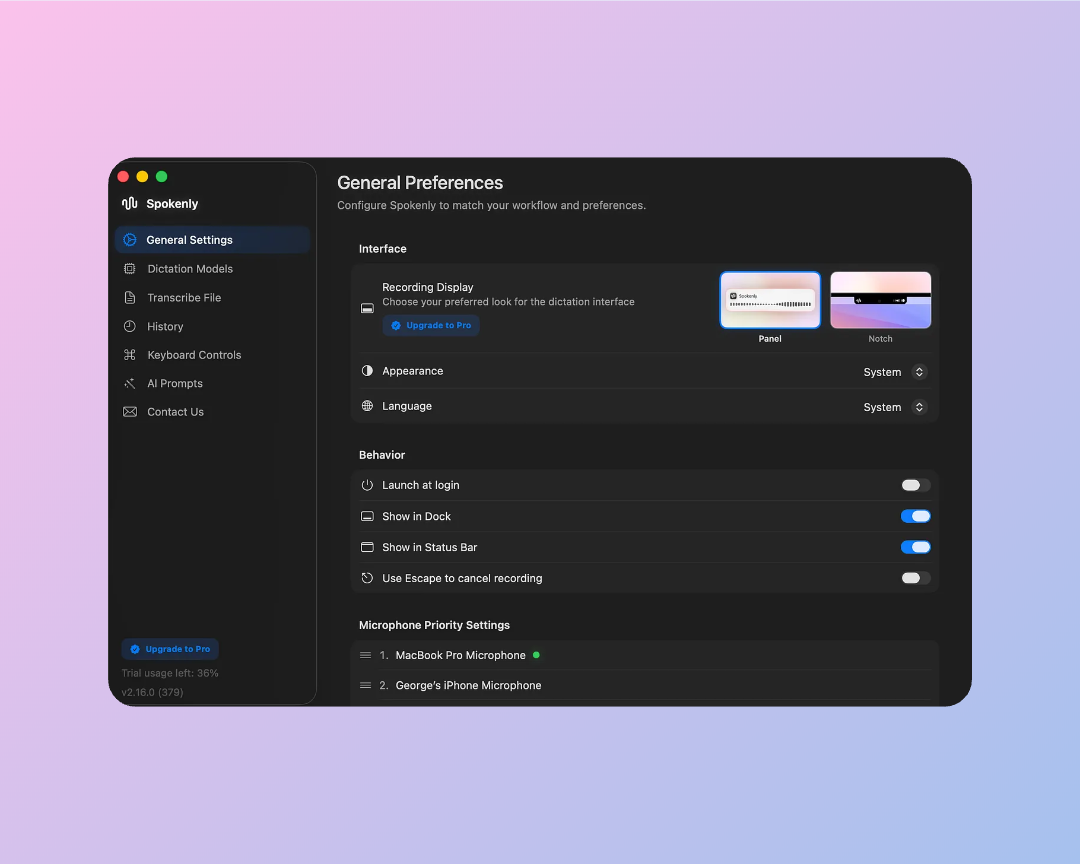Click the Language globe icon
The width and height of the screenshot is (1080, 864).
[x=367, y=406]
